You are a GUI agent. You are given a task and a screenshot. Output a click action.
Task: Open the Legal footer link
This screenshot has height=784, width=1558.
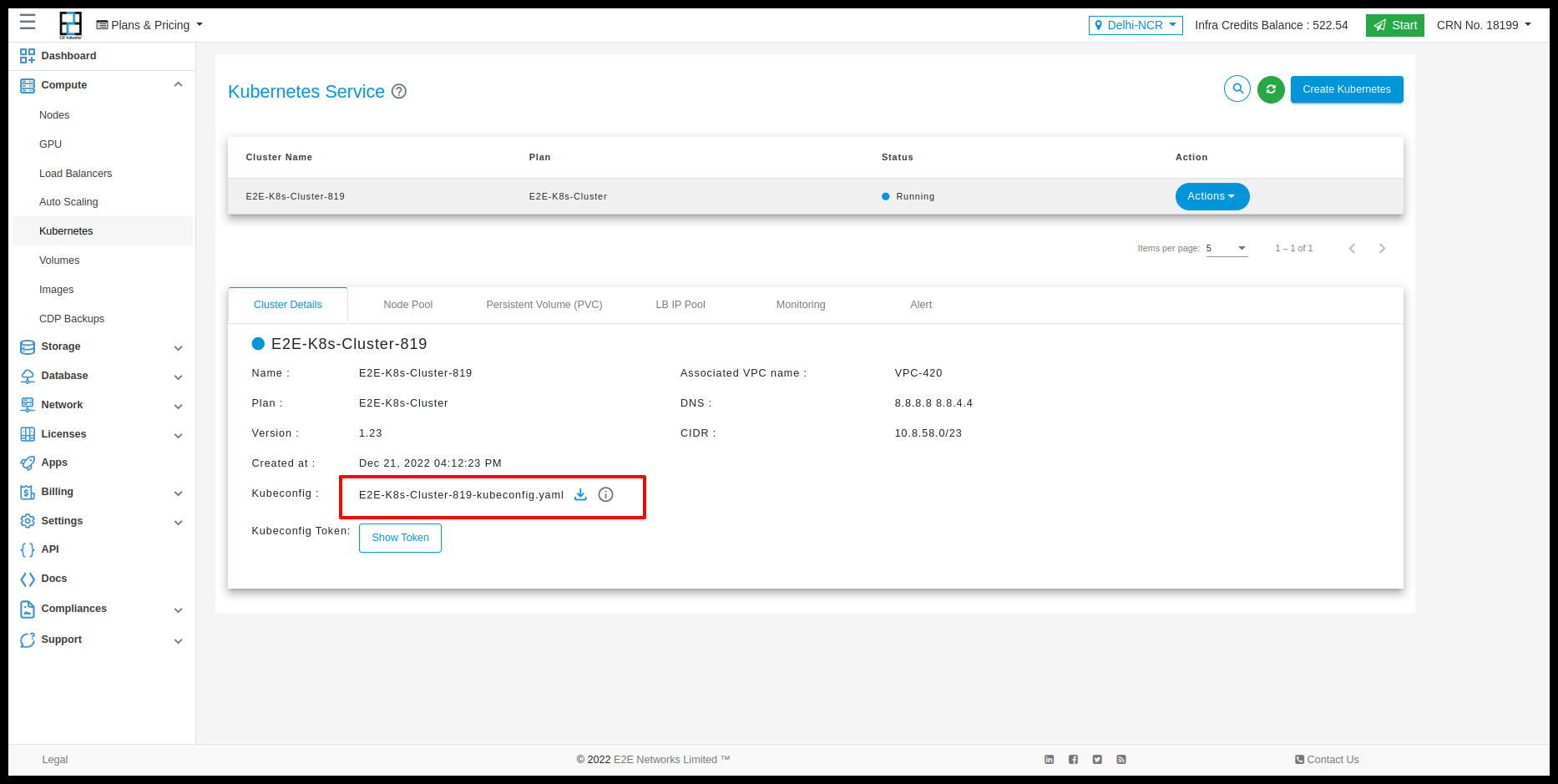pos(55,760)
